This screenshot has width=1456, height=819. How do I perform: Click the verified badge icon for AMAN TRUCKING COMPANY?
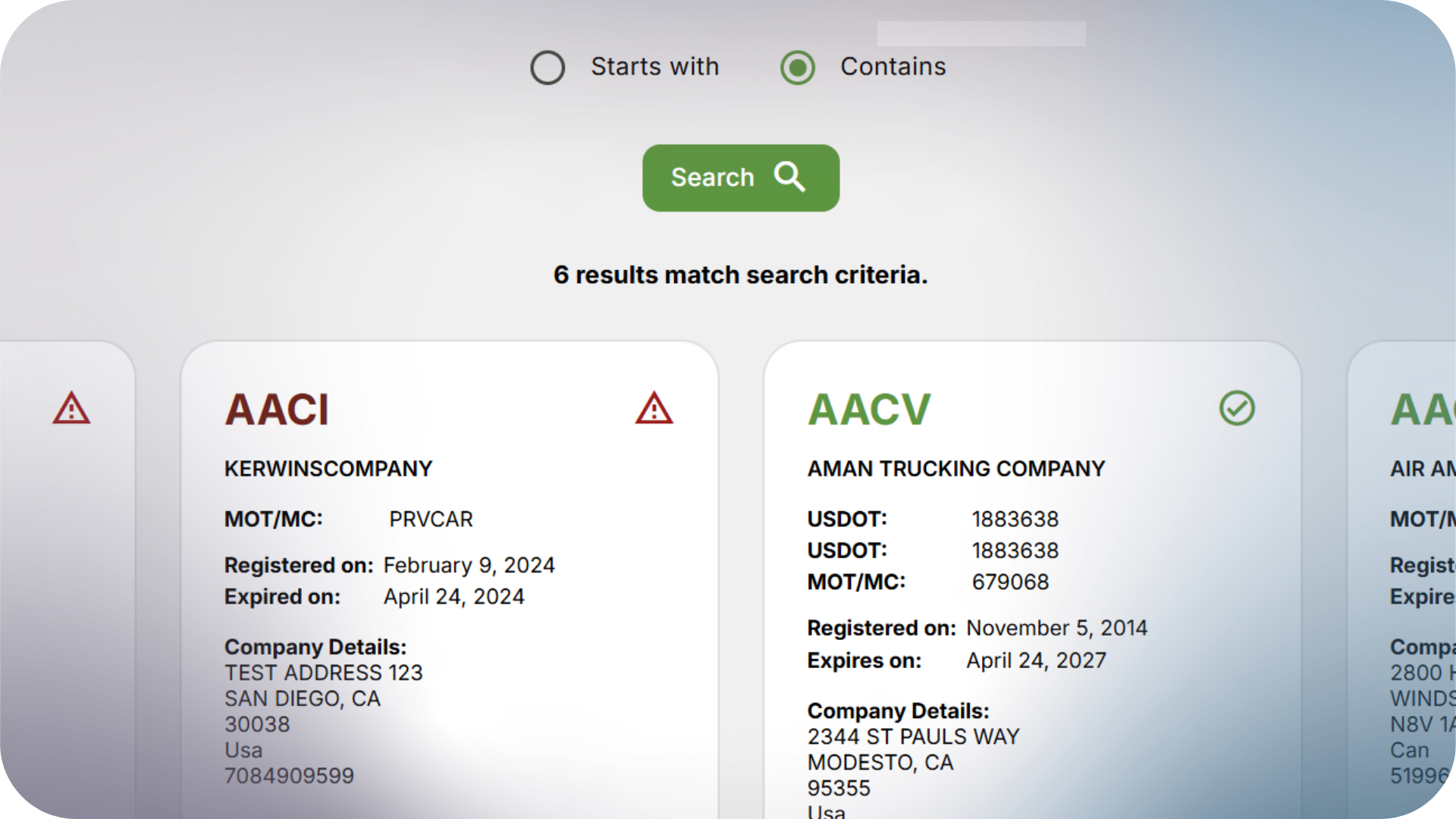pos(1237,407)
